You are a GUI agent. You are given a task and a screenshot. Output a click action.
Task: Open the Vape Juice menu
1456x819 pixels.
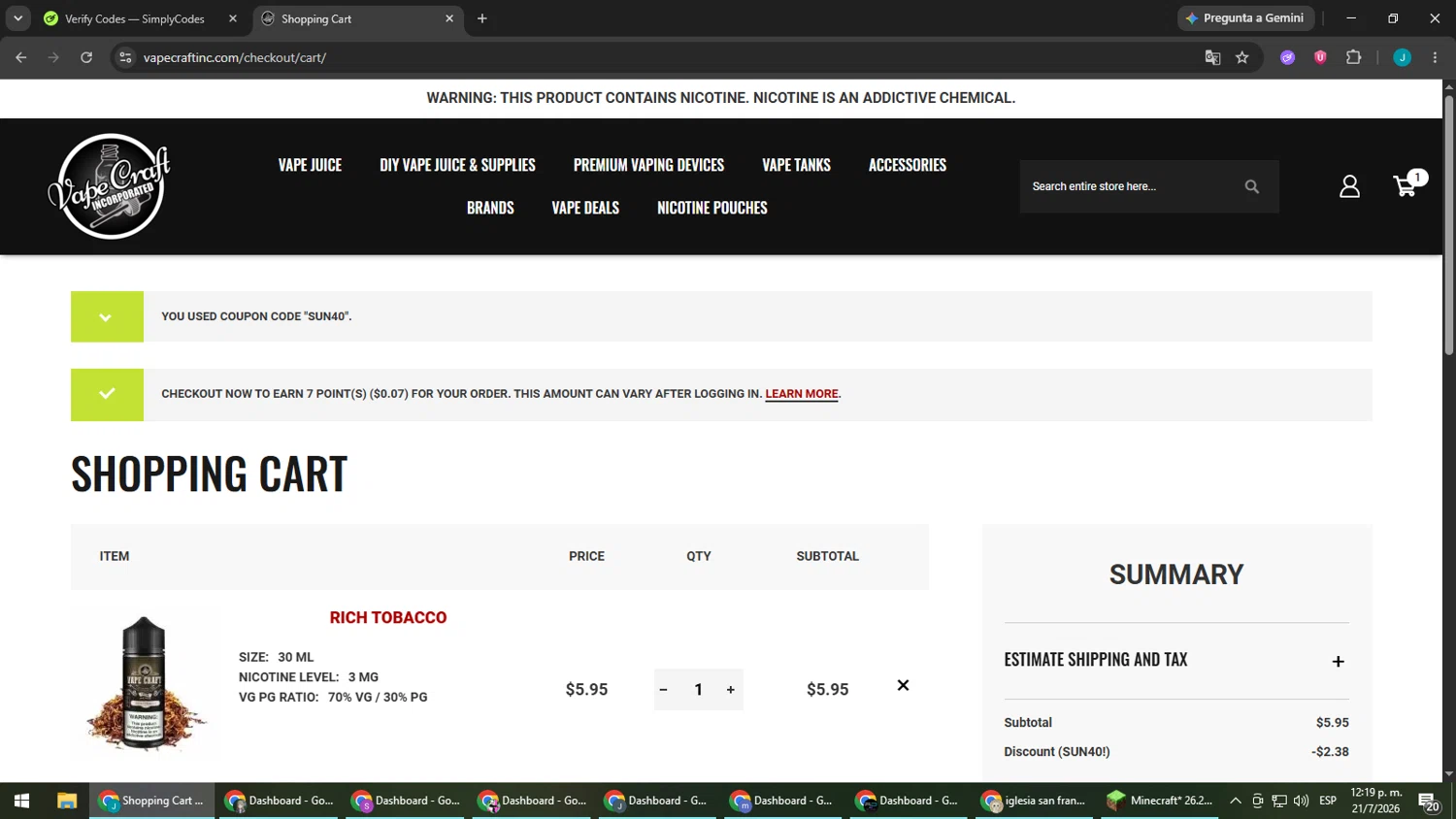point(310,165)
